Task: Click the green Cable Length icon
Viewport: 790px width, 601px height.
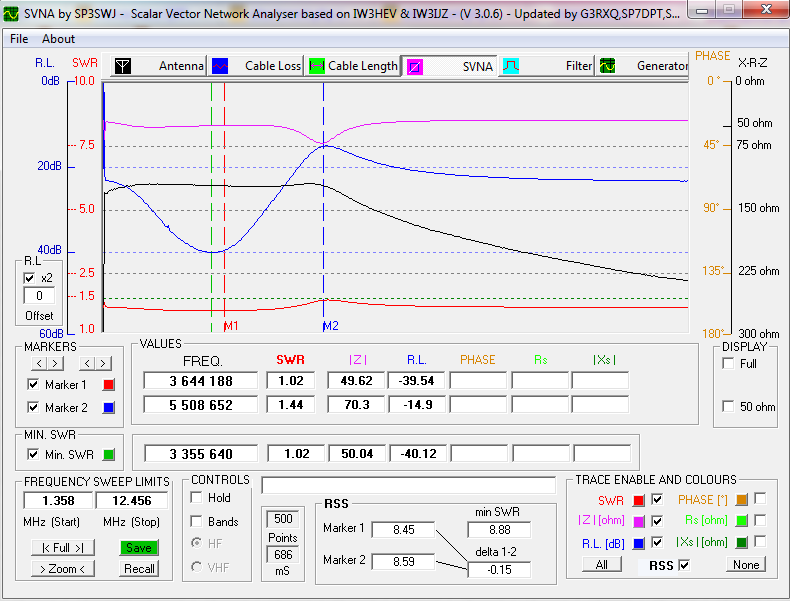Action: (x=317, y=66)
